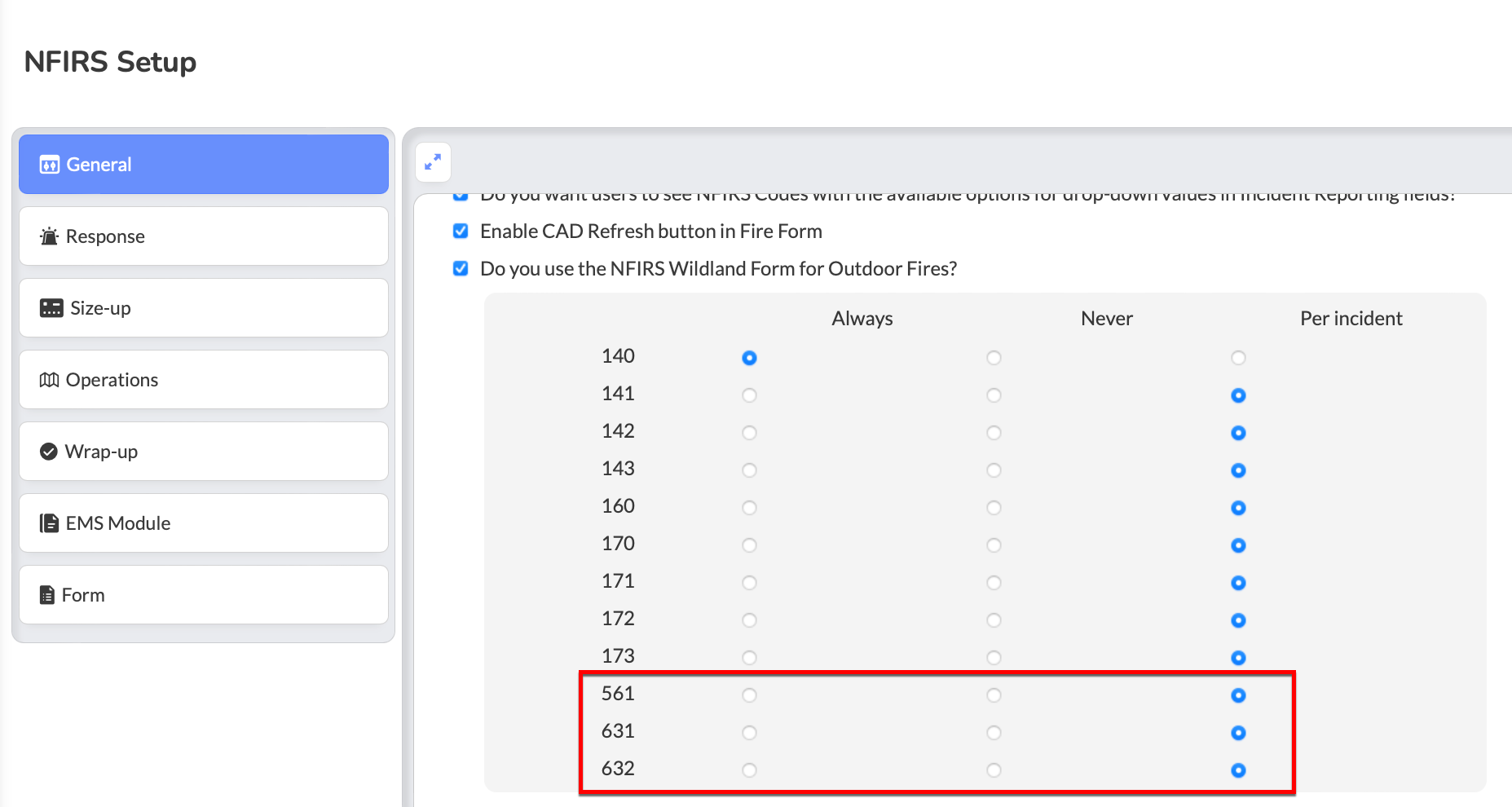
Task: Set code 170 to Never
Action: tap(994, 545)
